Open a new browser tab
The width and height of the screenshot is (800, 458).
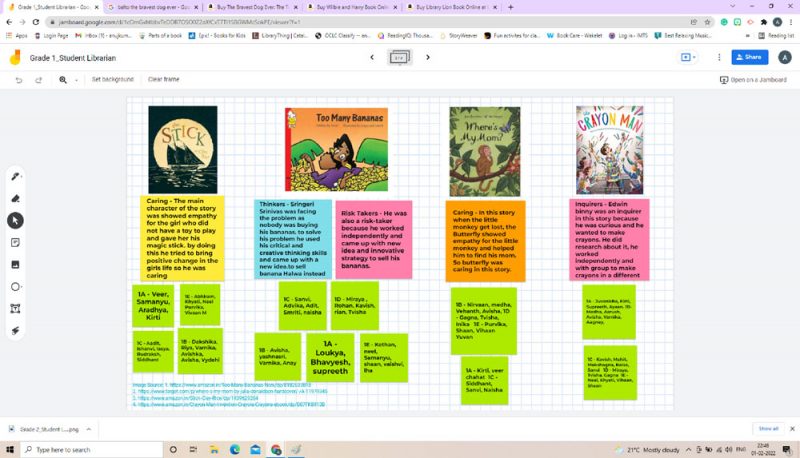coord(511,7)
